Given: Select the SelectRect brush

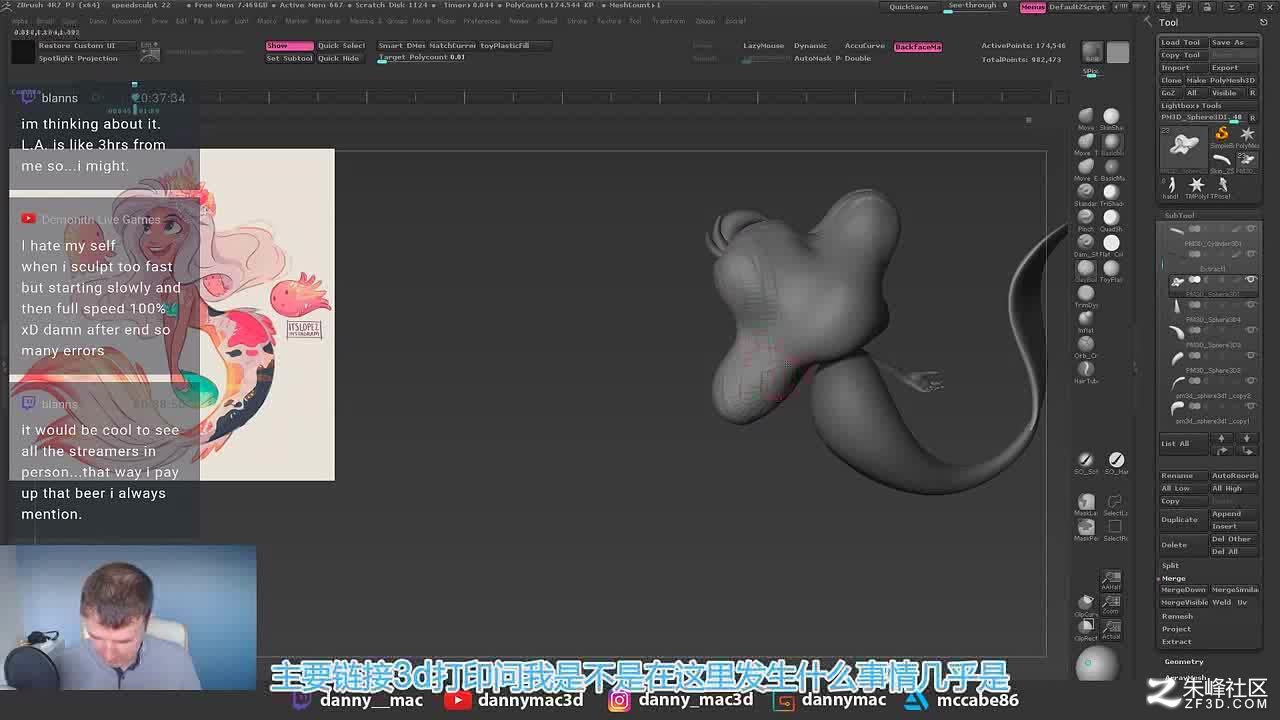Looking at the screenshot, I should pyautogui.click(x=1115, y=529).
